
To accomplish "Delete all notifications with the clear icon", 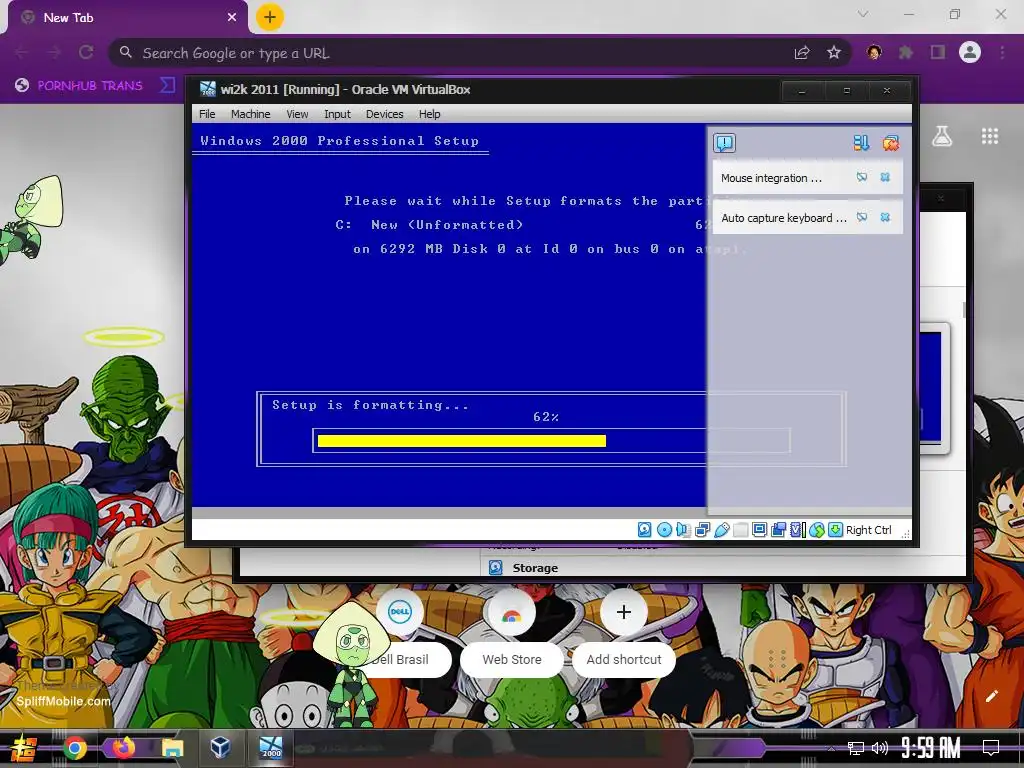I will [891, 143].
